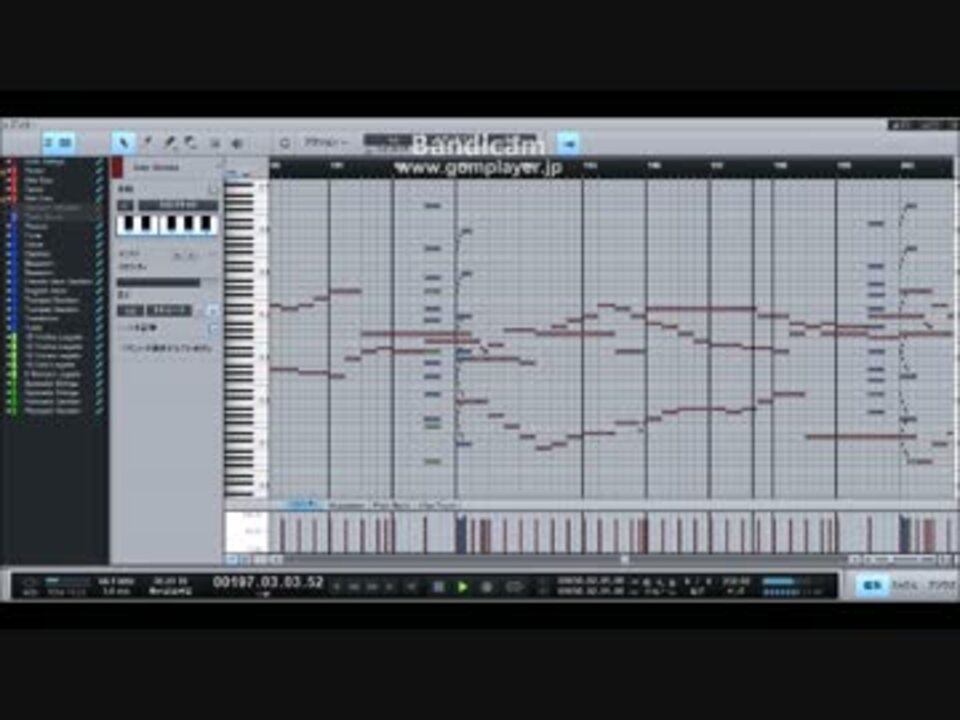The height and width of the screenshot is (720, 960).
Task: Open the Browse tab at bottom right
Action: 942,585
